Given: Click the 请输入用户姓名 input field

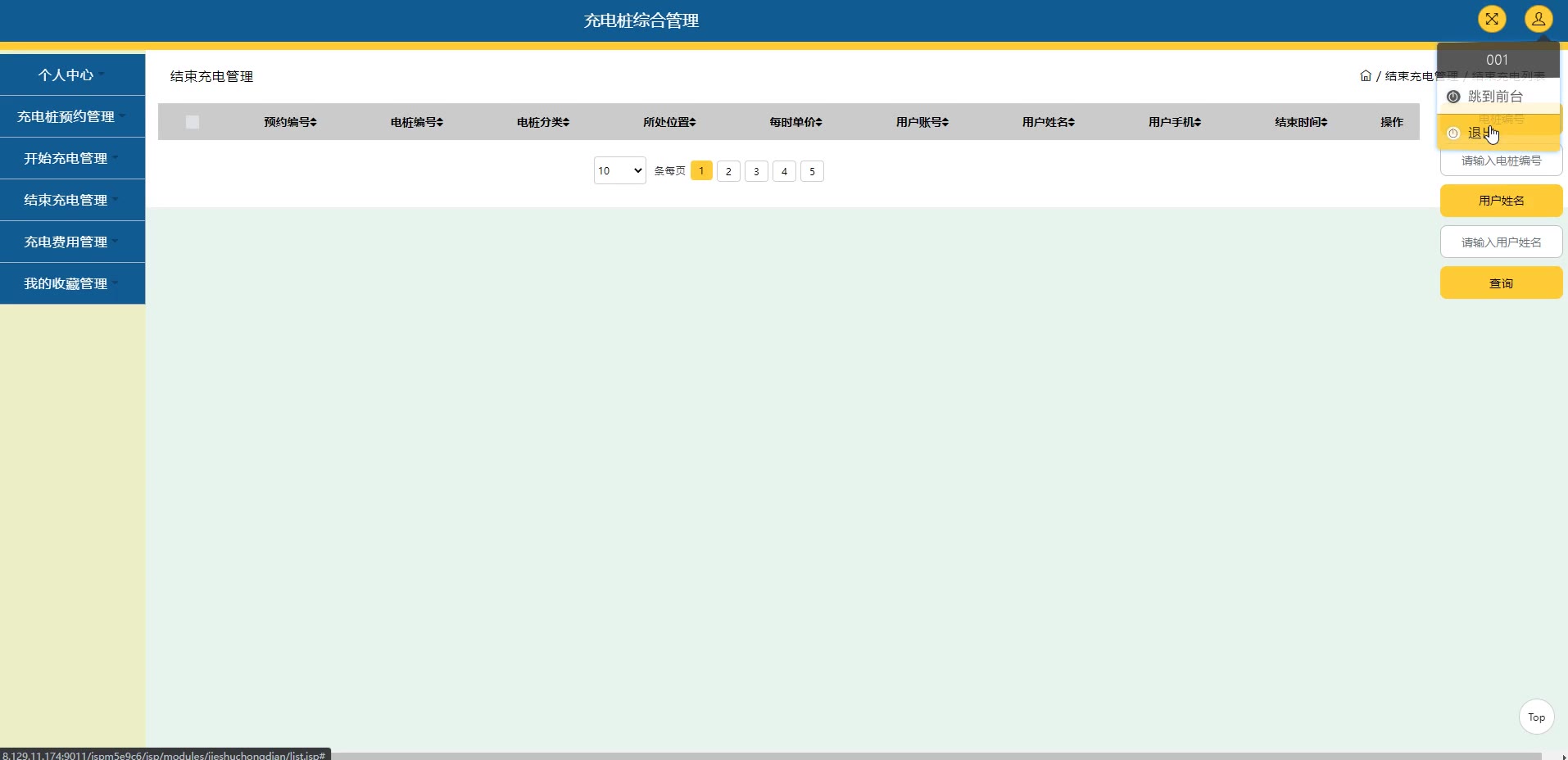Looking at the screenshot, I should point(1501,242).
